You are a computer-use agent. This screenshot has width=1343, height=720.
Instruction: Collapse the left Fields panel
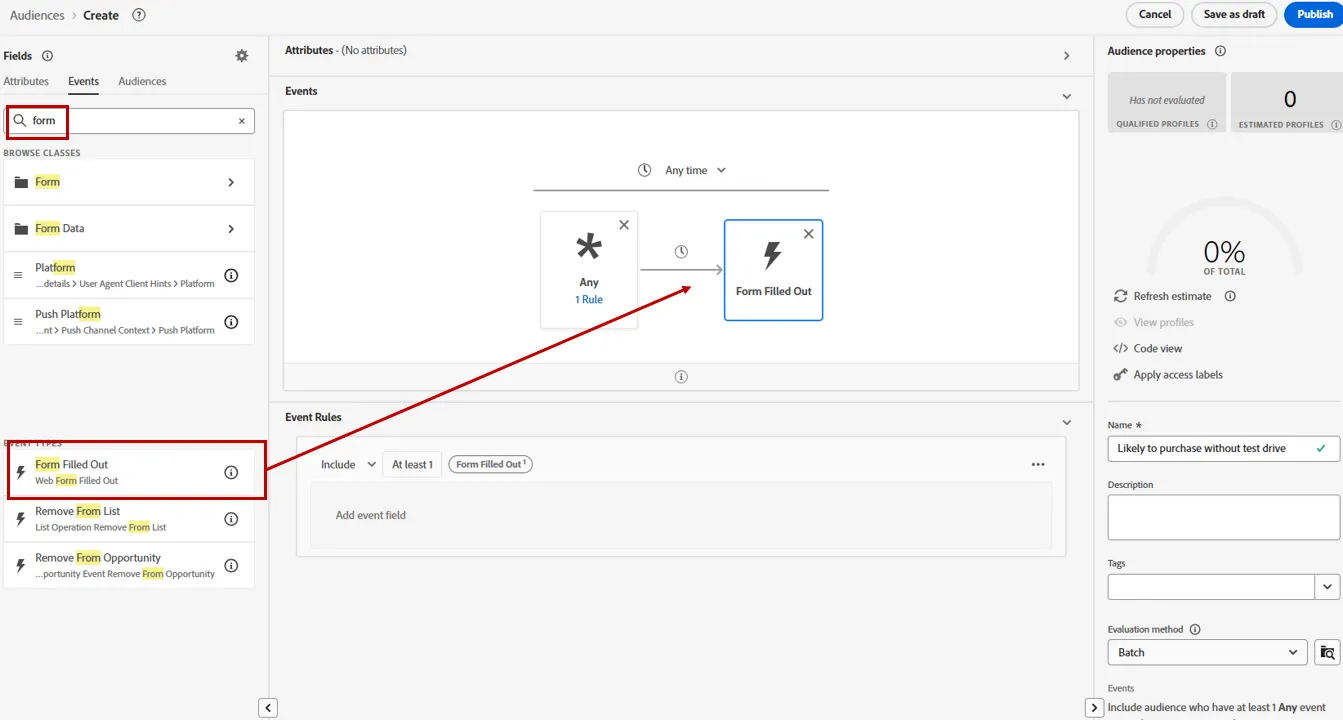(268, 708)
